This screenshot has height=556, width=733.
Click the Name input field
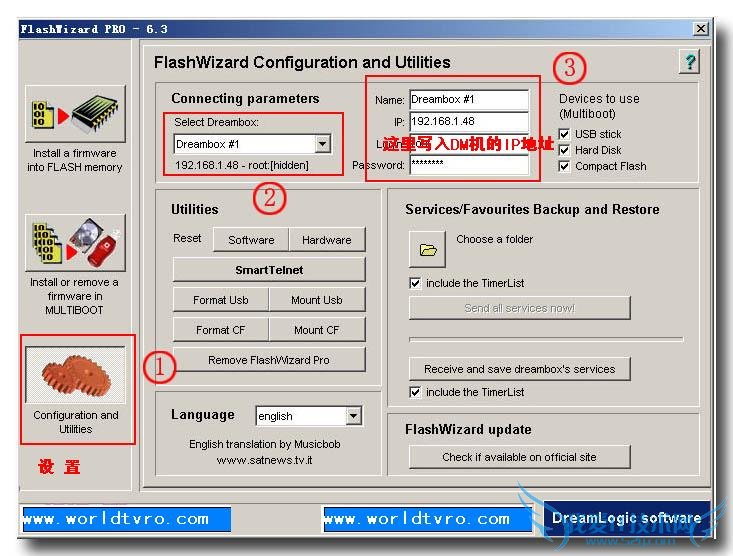[x=469, y=100]
